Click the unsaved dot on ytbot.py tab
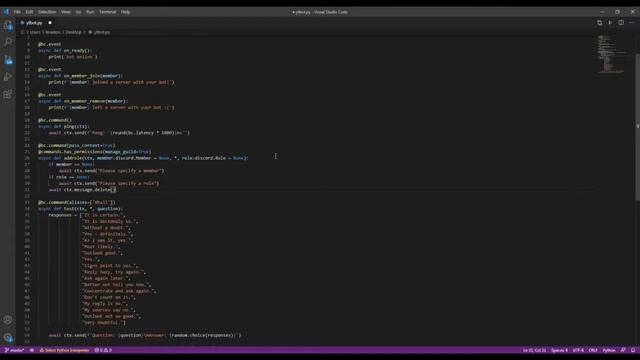 [x=50, y=23]
